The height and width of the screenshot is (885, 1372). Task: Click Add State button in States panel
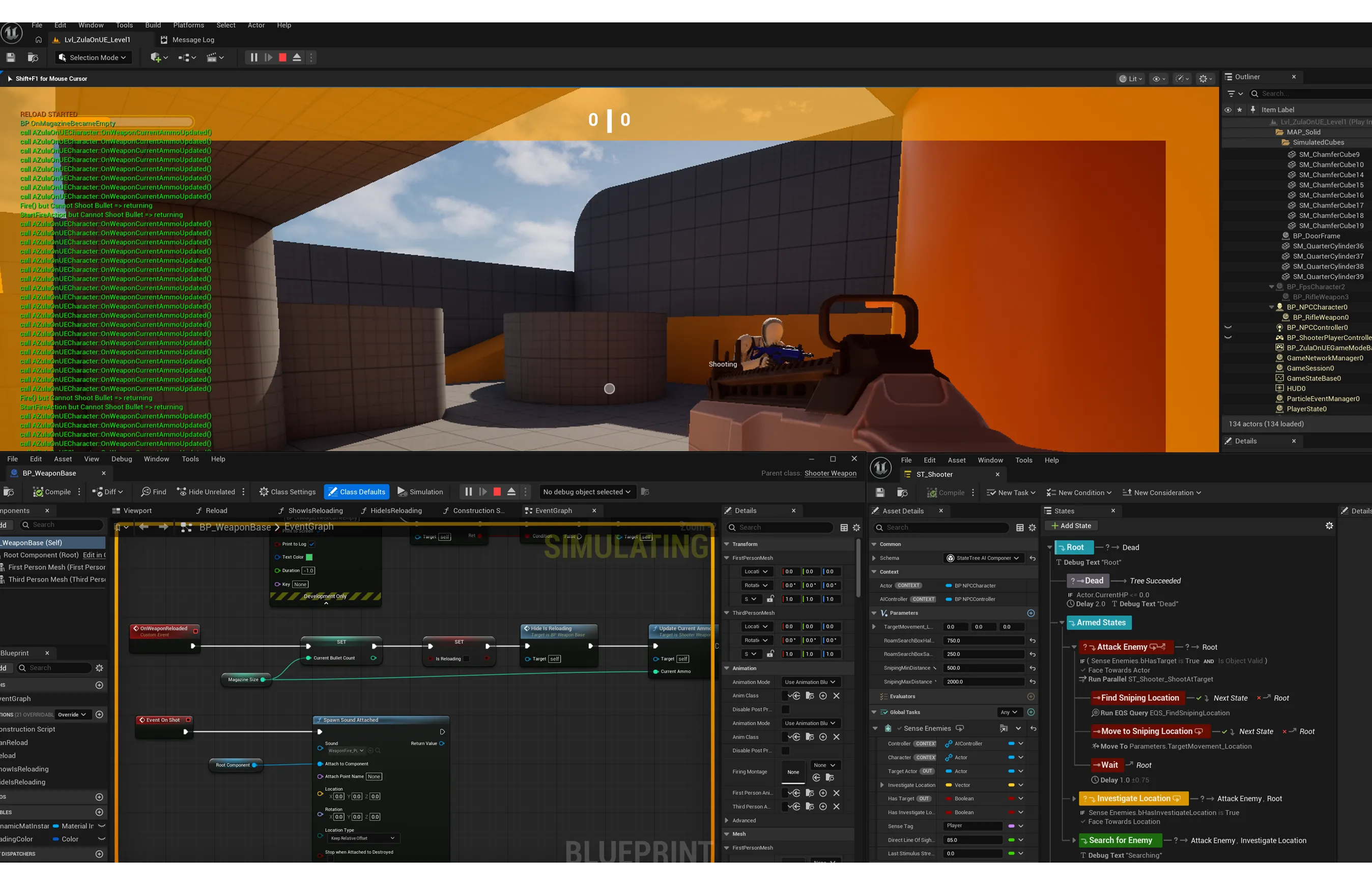pyautogui.click(x=1071, y=526)
